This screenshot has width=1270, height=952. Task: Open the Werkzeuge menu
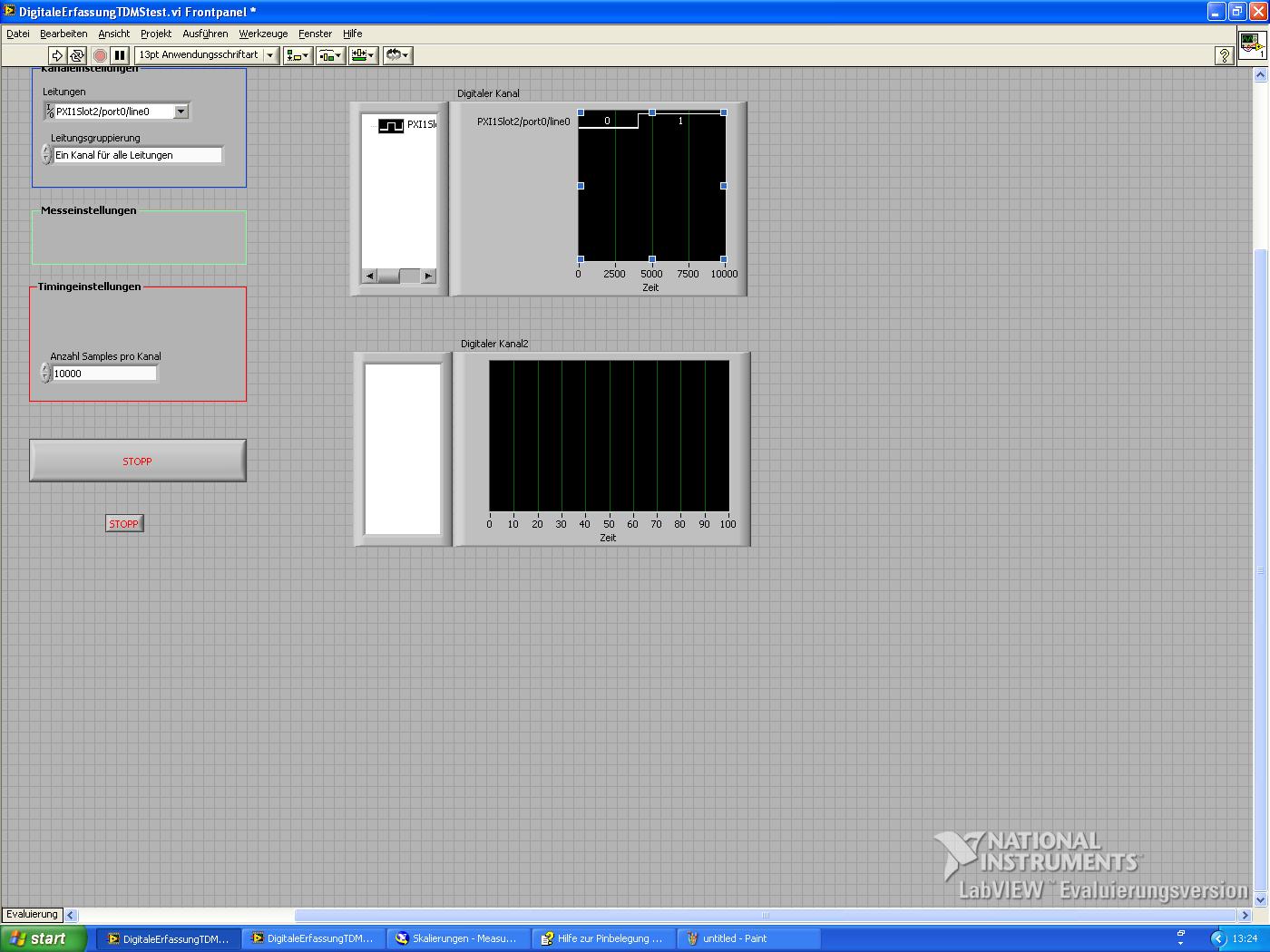tap(263, 34)
